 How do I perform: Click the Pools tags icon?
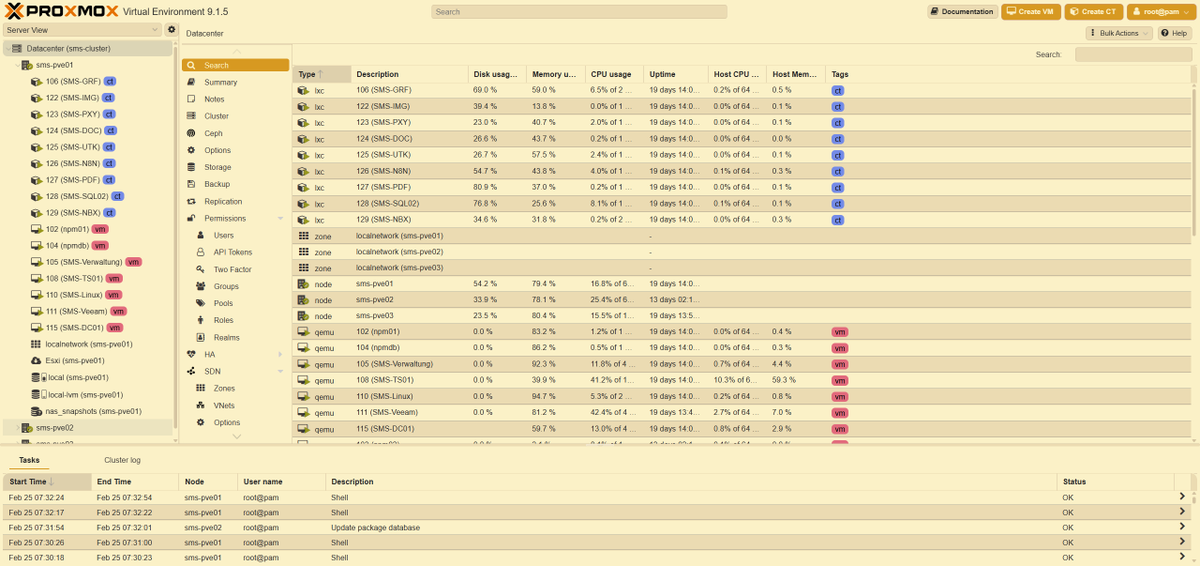(x=201, y=303)
